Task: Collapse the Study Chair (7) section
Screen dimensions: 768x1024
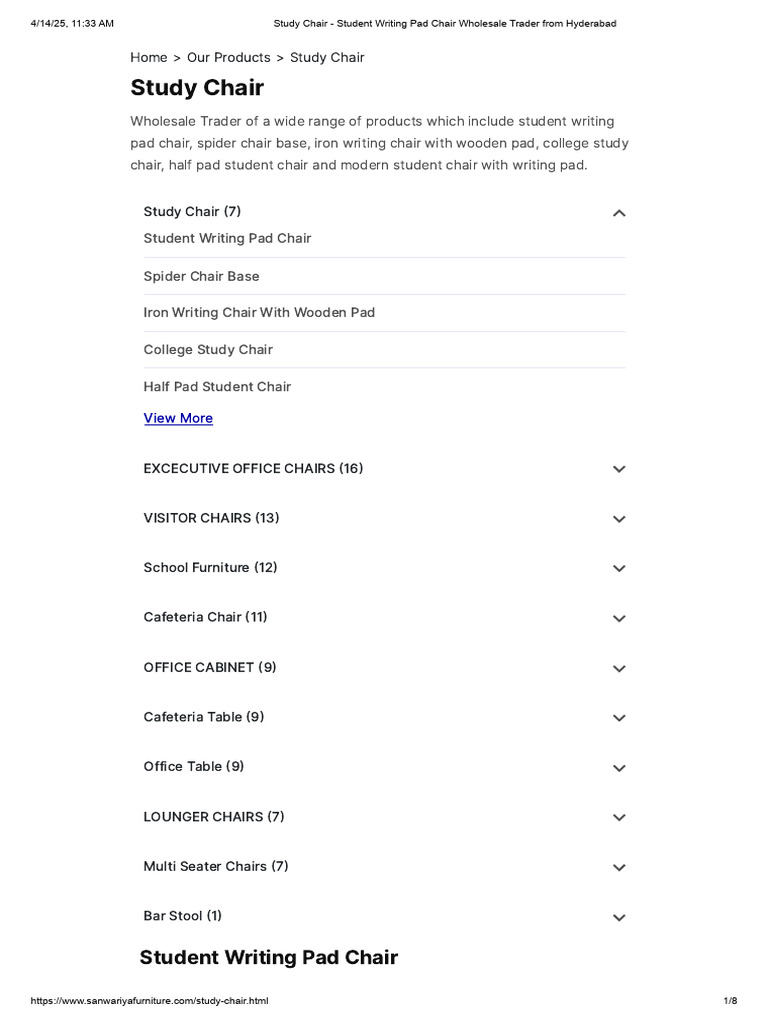Action: pyautogui.click(x=618, y=213)
